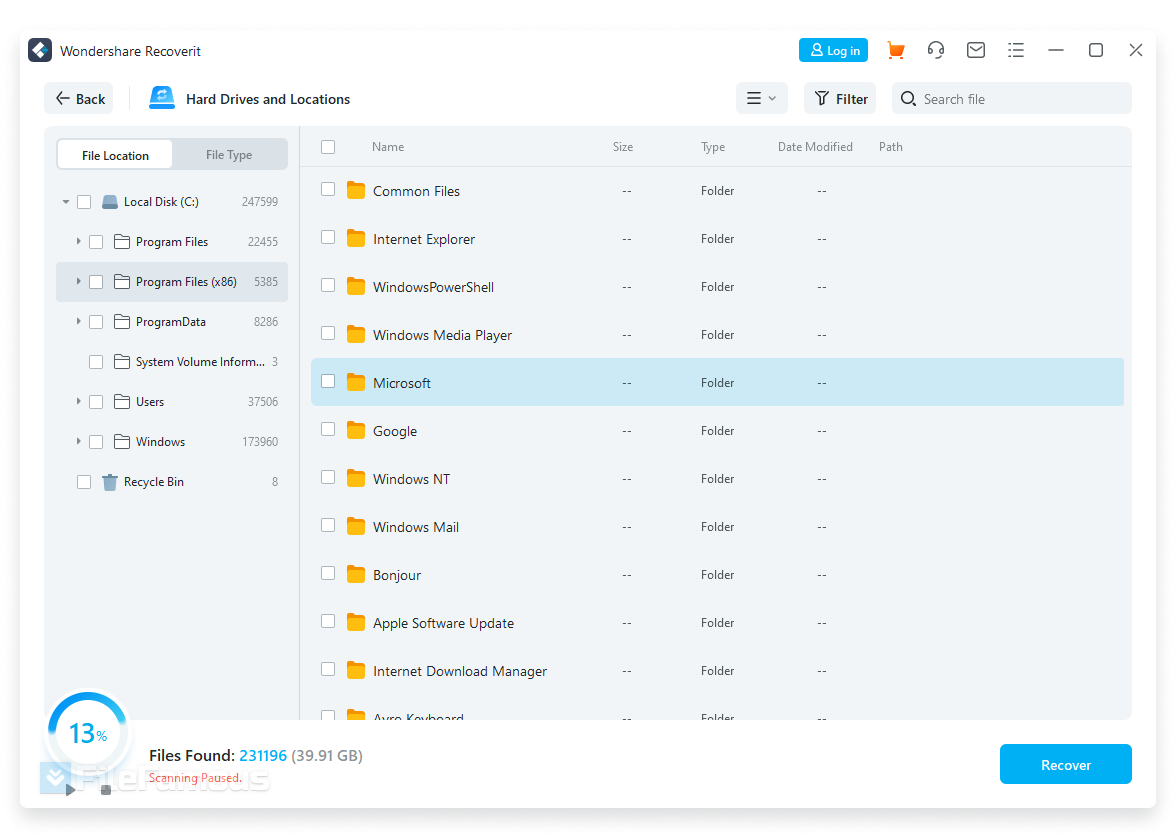
Task: Check the Recycle Bin checkbox
Action: click(x=84, y=482)
